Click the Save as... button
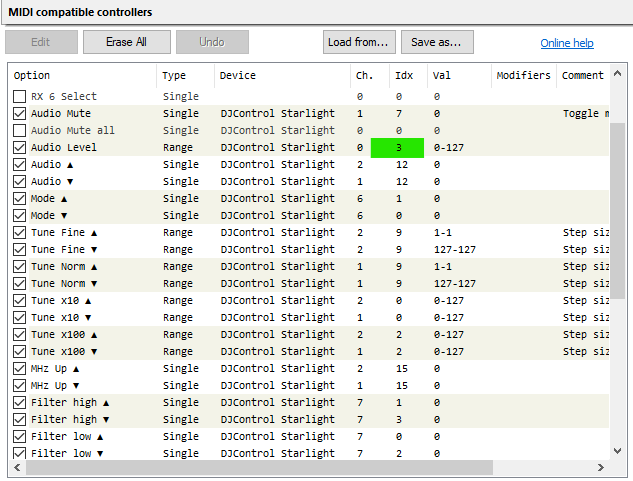The height and width of the screenshot is (481, 633). 437,42
